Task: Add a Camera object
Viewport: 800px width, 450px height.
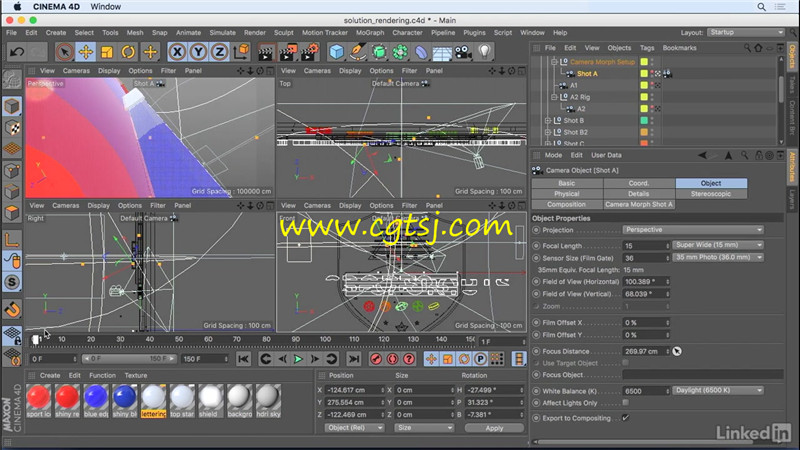Action: 463,52
